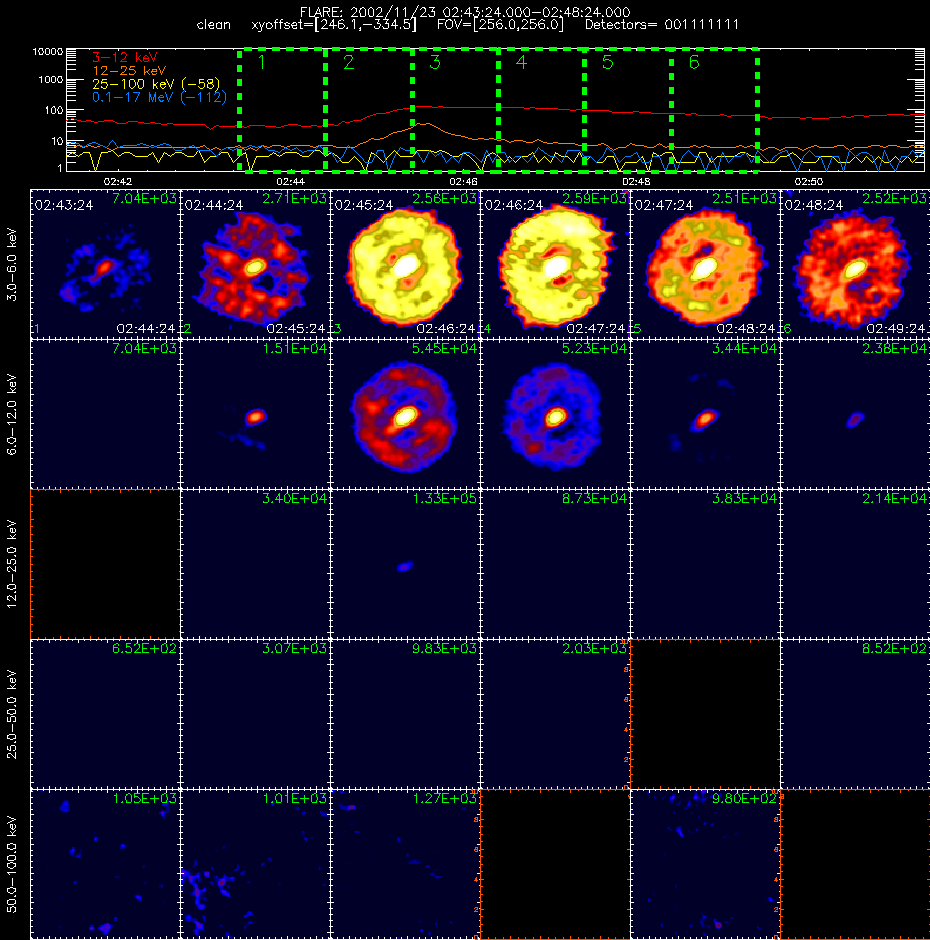The width and height of the screenshot is (930, 940).
Task: Click the 6.52E+02 peak value
Action: pyautogui.click(x=145, y=648)
